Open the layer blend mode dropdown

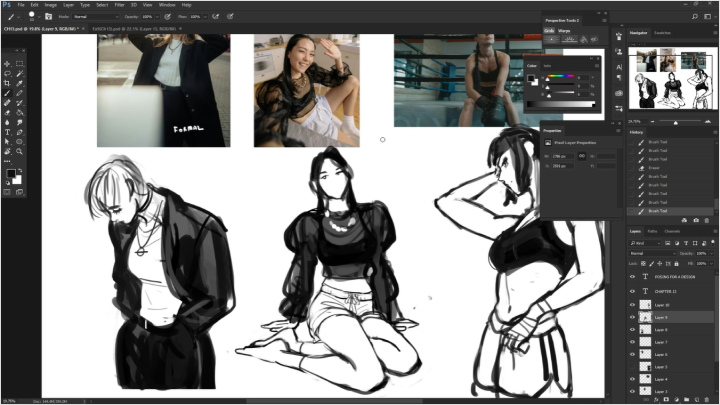pyautogui.click(x=652, y=253)
